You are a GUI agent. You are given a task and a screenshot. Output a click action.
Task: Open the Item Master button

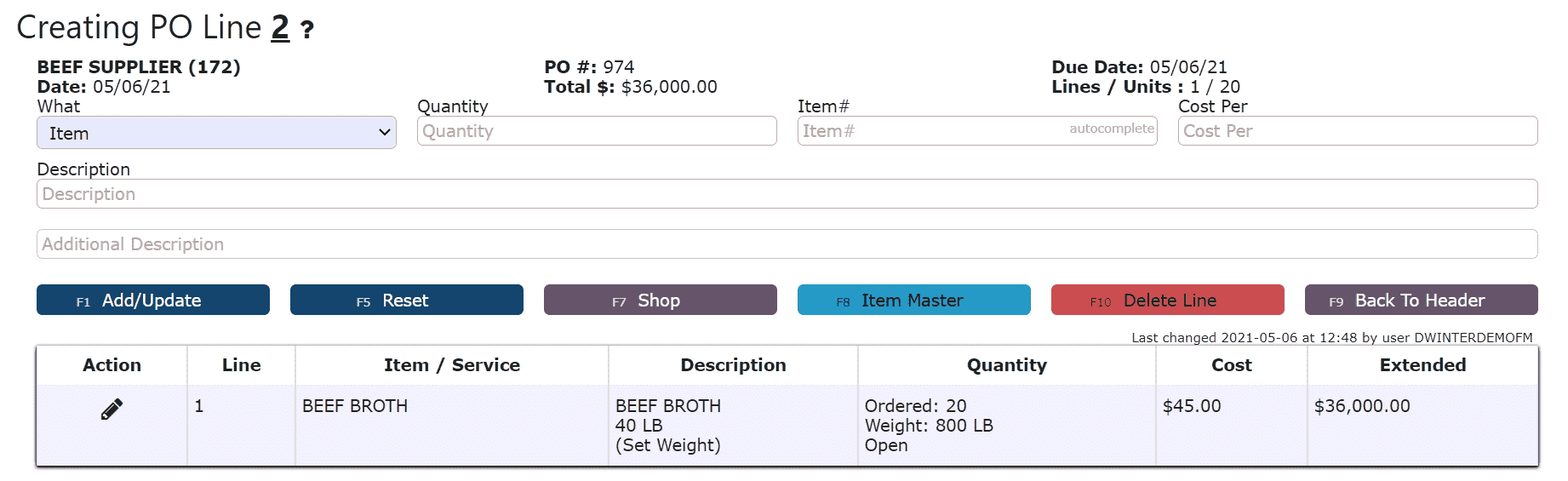tap(914, 300)
